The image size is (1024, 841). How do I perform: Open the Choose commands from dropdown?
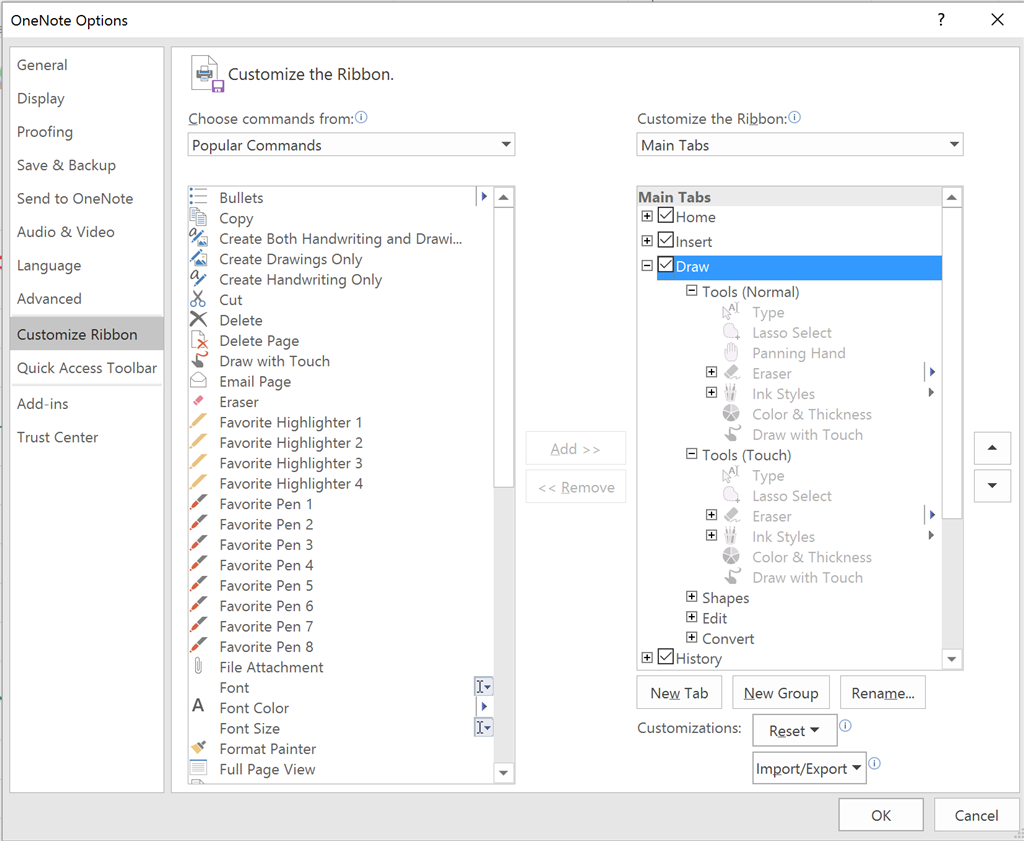pos(351,144)
